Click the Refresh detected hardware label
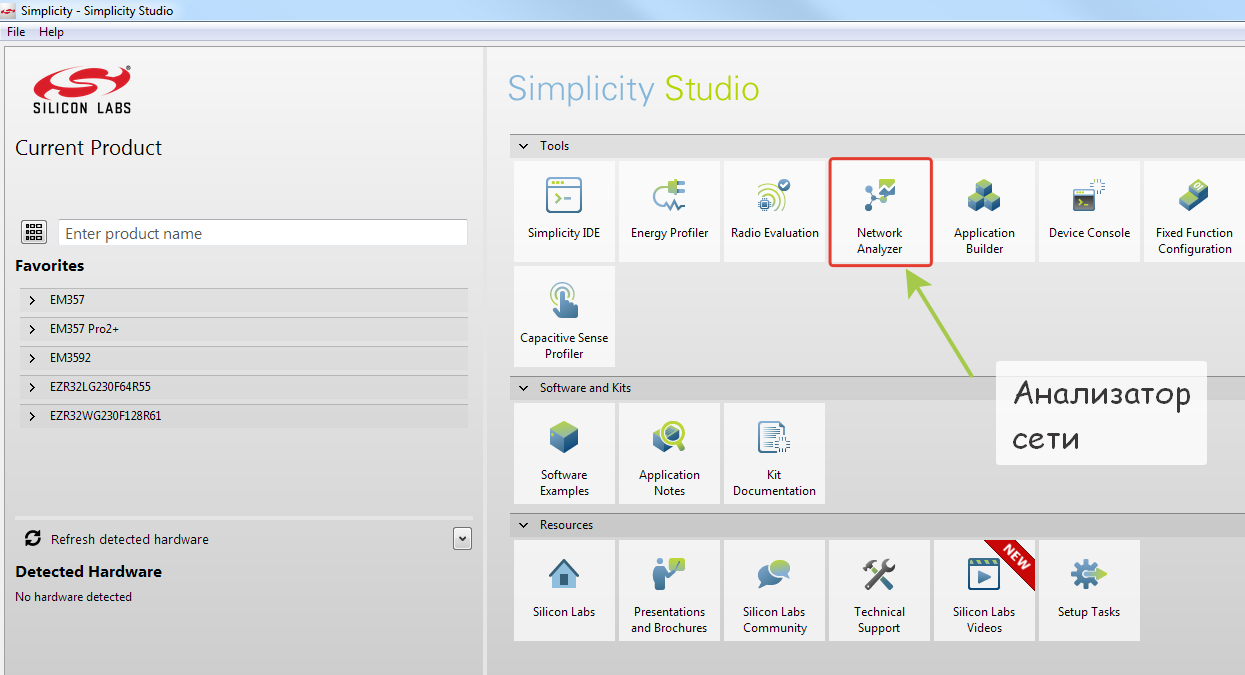 click(130, 539)
